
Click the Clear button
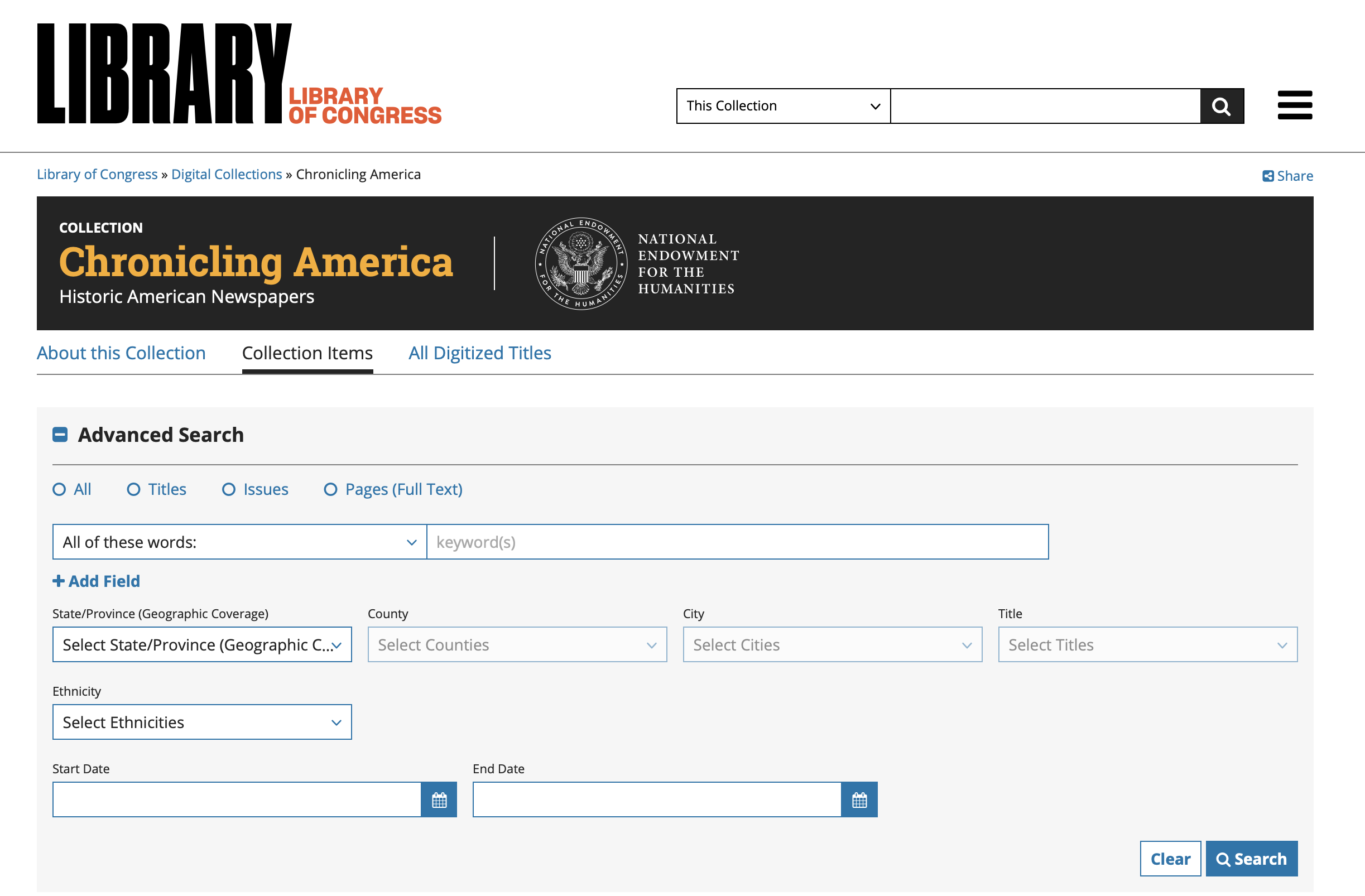[1170, 858]
